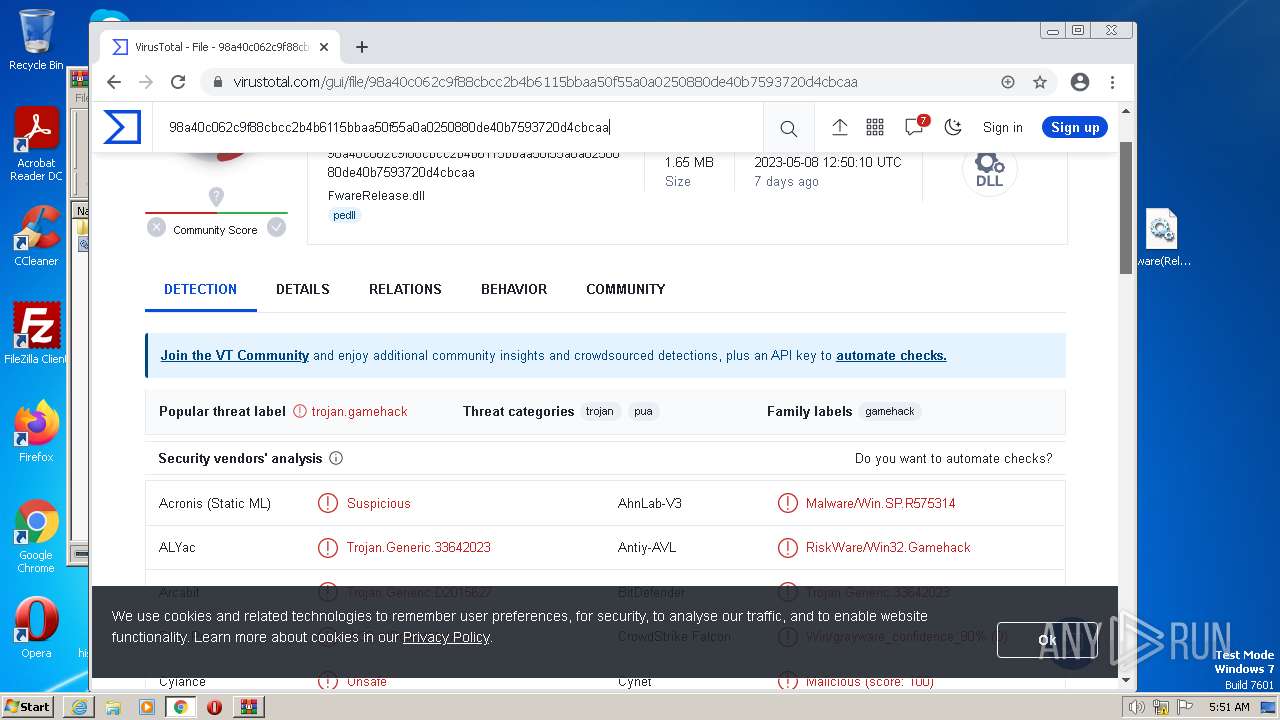Open the notifications comment icon

coord(914,127)
